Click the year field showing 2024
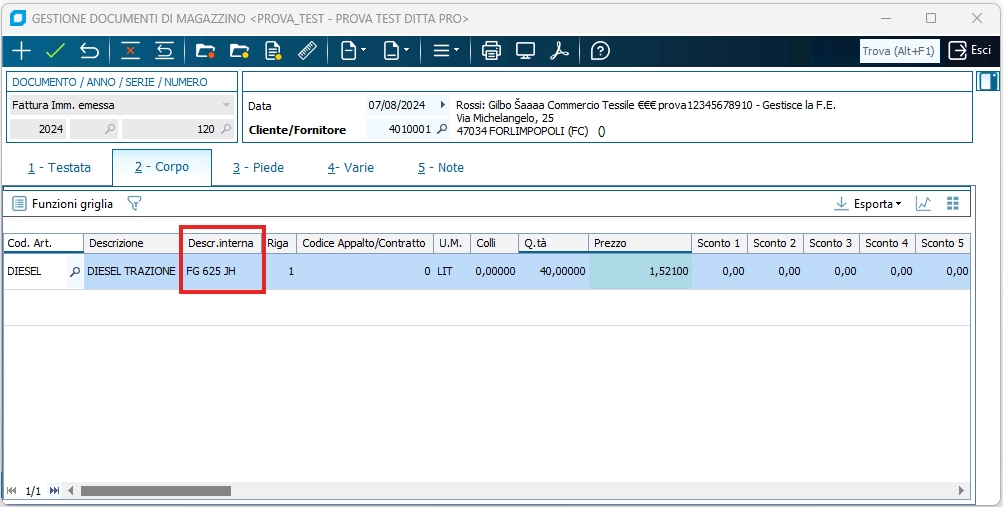1003x507 pixels. [38, 129]
